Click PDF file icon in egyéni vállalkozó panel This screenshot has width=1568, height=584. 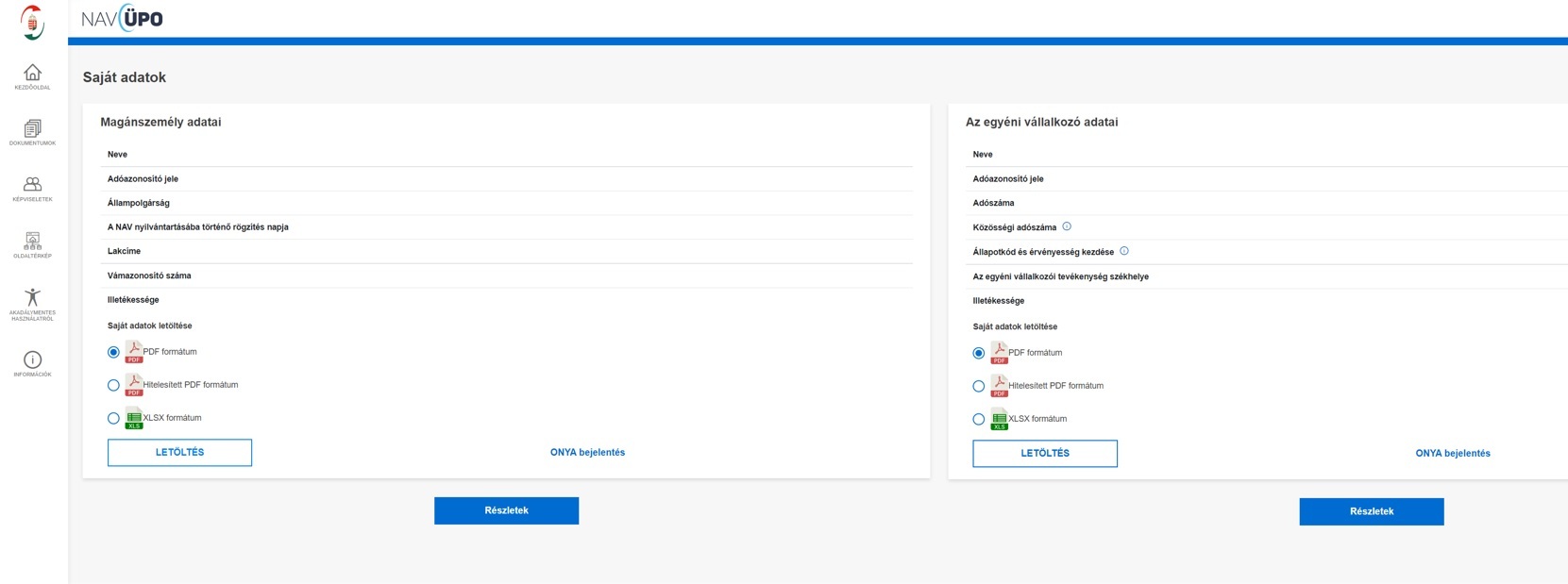999,353
